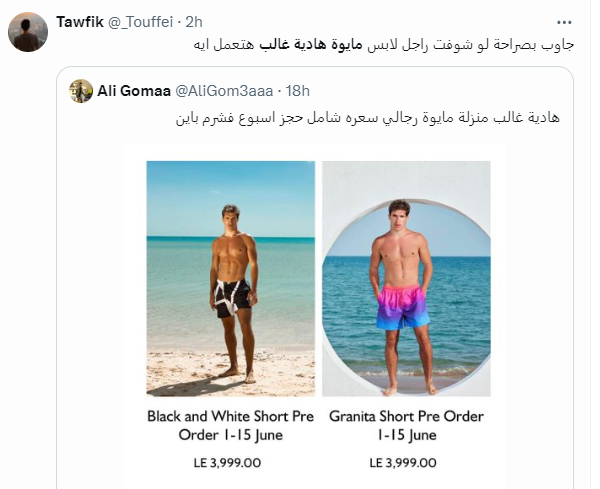Open Tawfik's profile via display name
This screenshot has width=600, height=489.
[x=79, y=22]
